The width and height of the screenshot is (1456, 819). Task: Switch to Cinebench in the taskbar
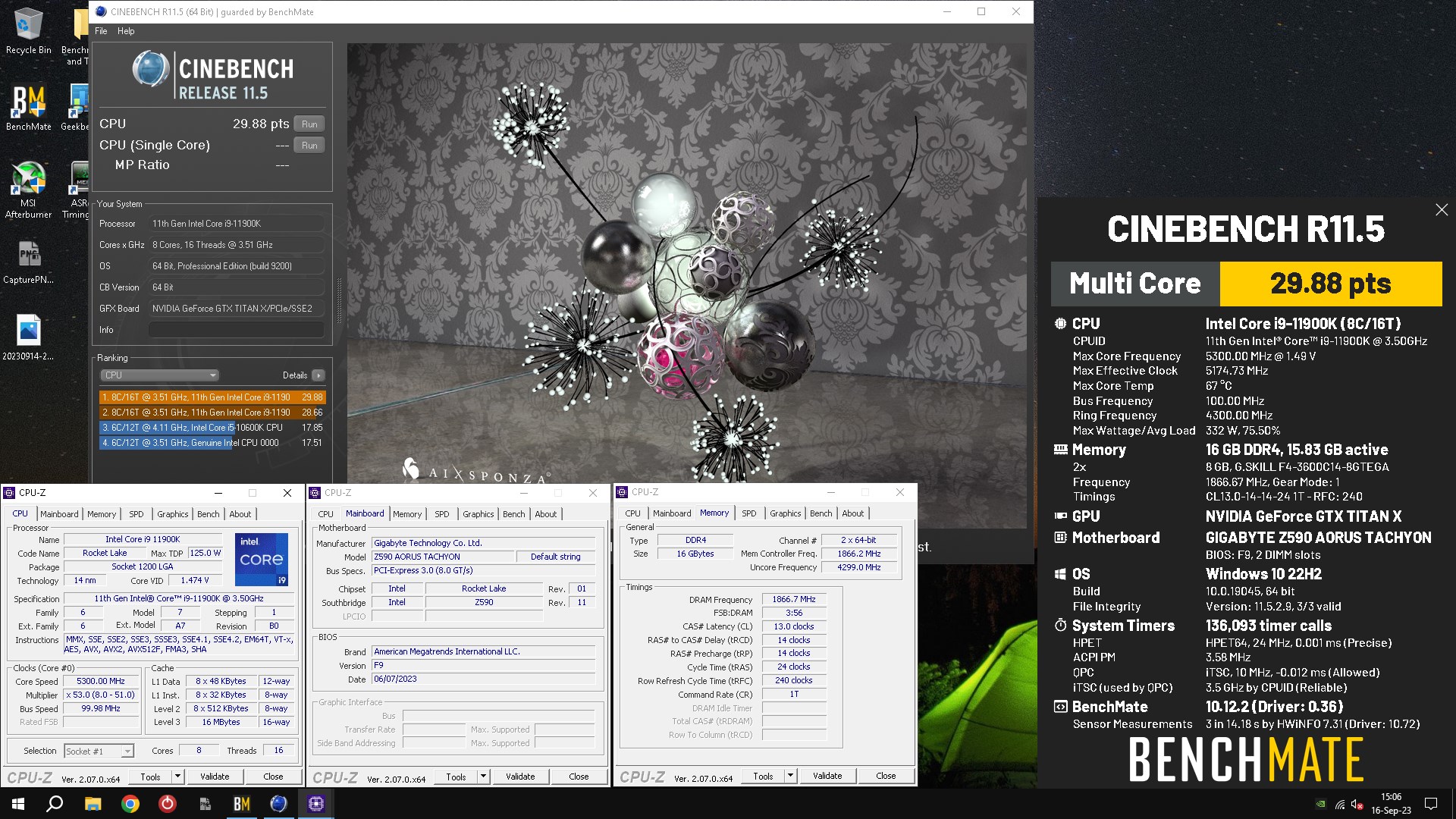click(x=278, y=804)
